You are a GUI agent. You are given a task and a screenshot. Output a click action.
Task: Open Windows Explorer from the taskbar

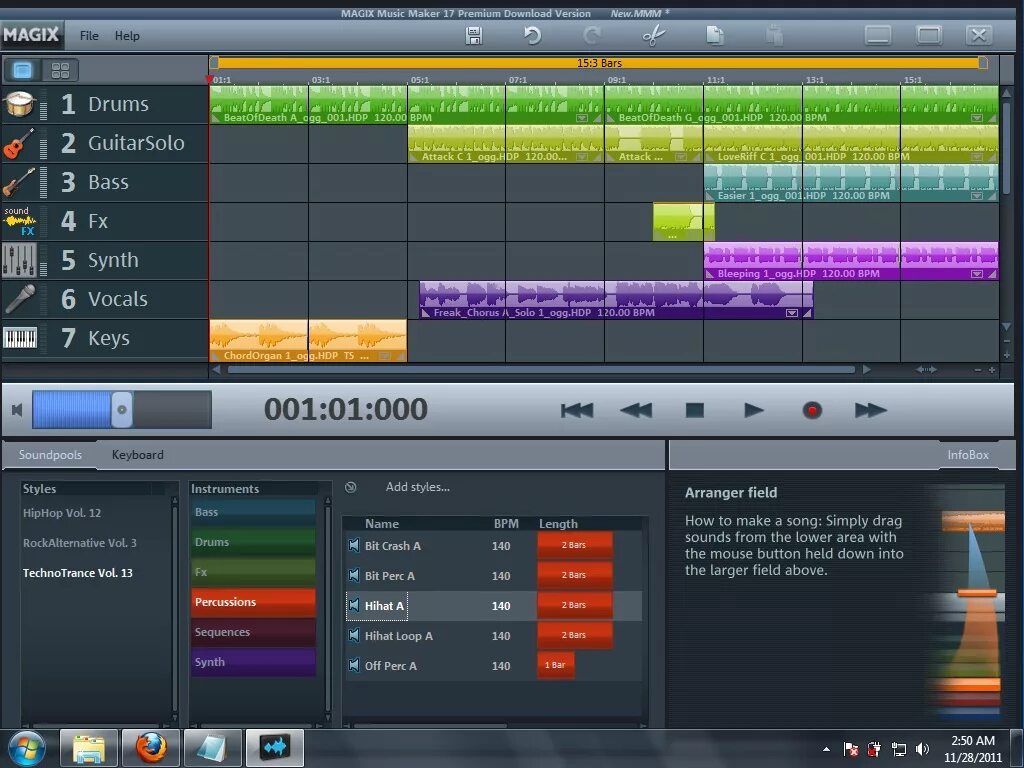[x=89, y=748]
